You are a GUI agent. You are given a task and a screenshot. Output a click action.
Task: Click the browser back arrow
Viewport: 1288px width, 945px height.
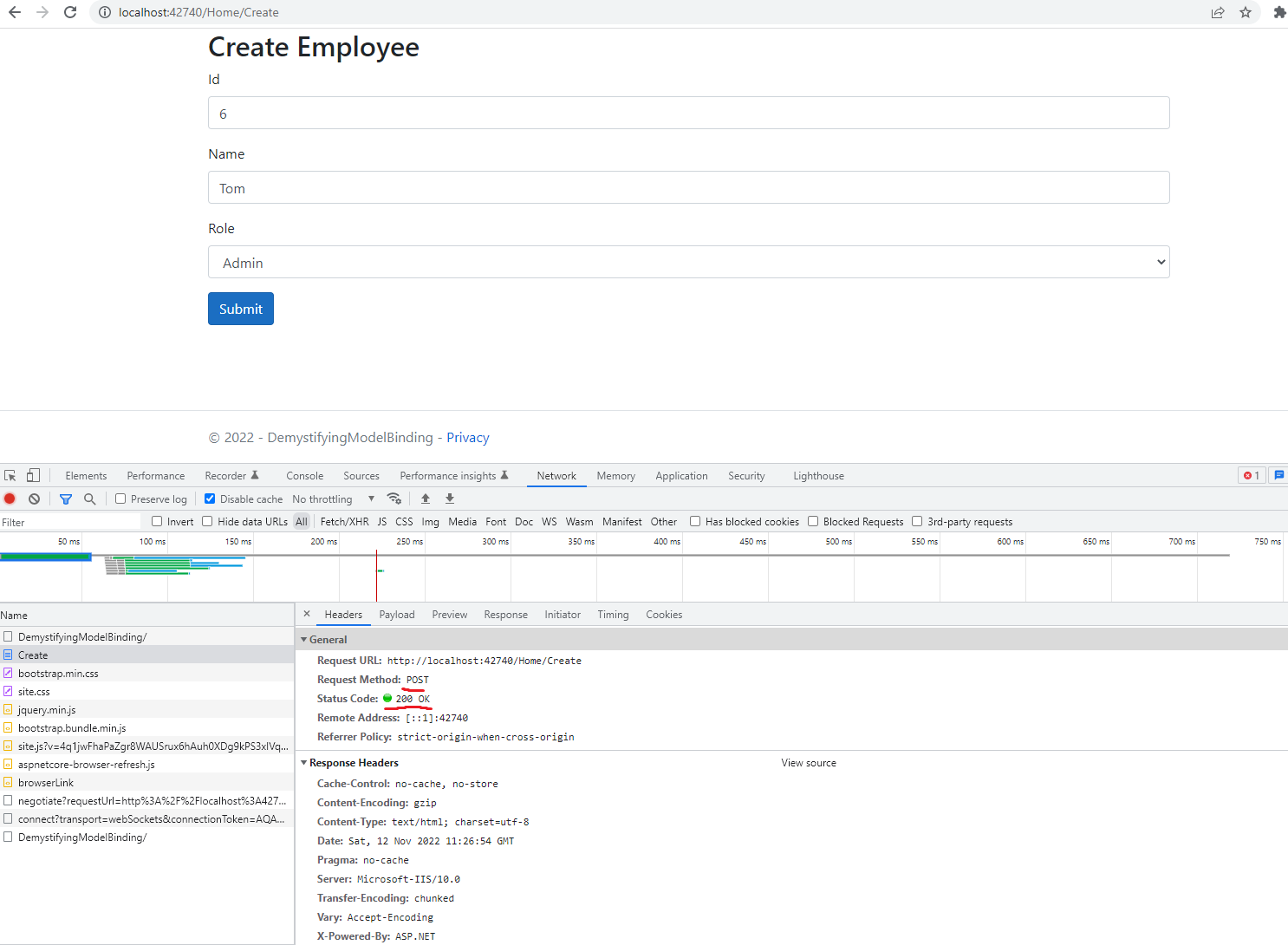[x=15, y=12]
